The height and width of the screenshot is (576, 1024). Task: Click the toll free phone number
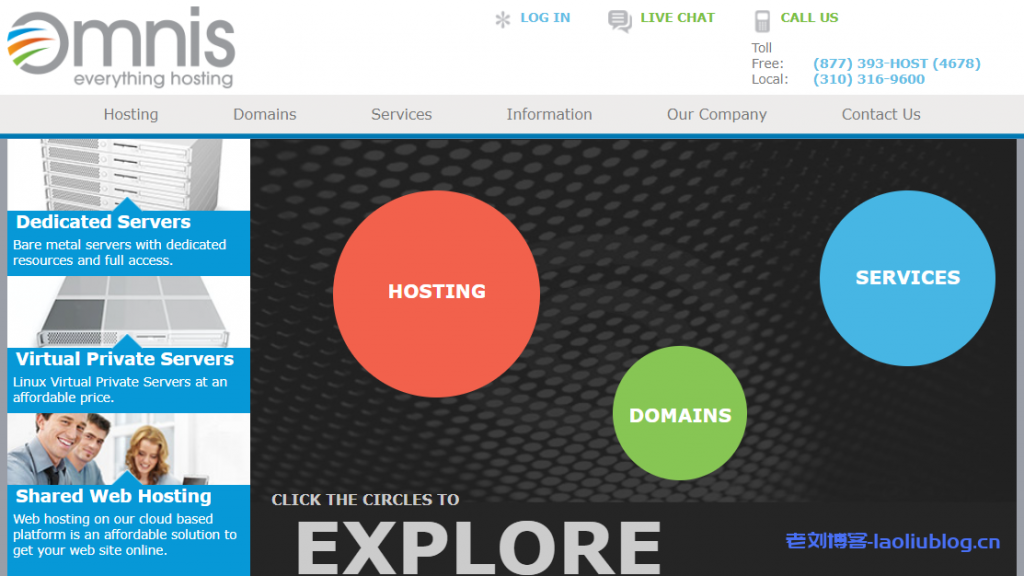click(x=896, y=63)
